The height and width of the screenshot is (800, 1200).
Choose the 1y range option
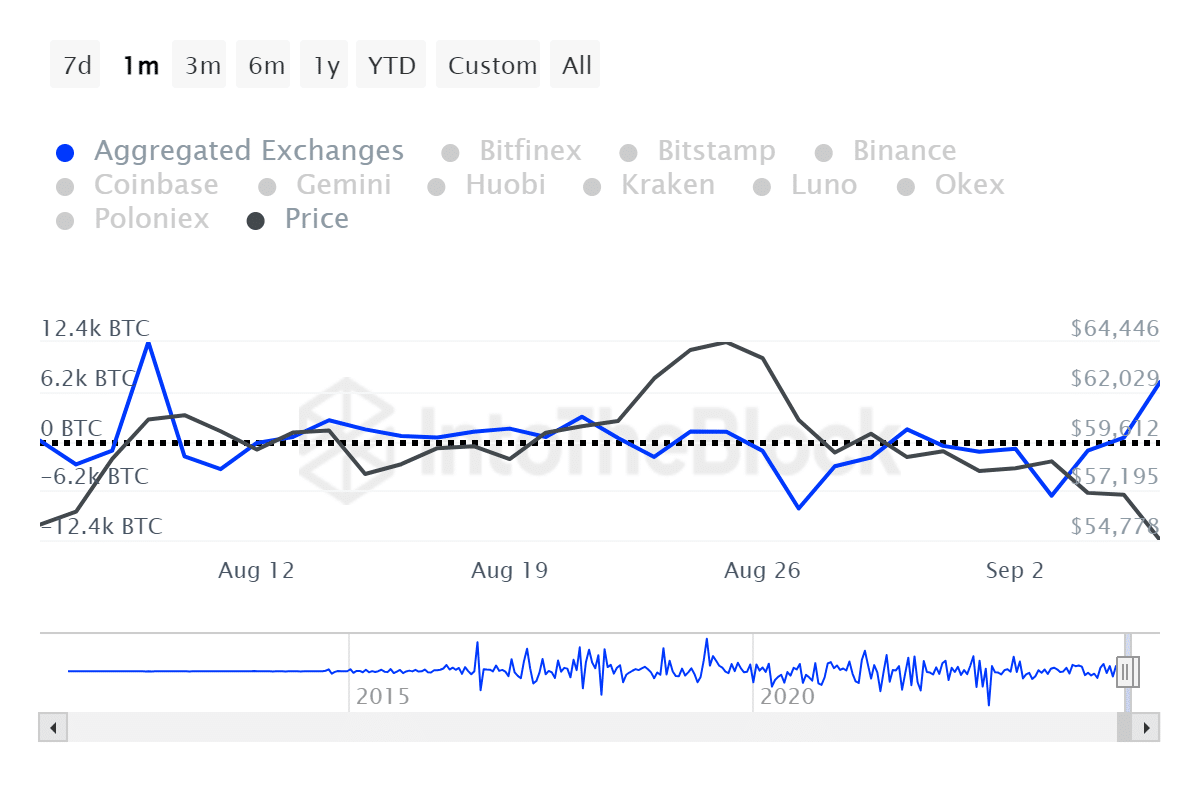(326, 66)
